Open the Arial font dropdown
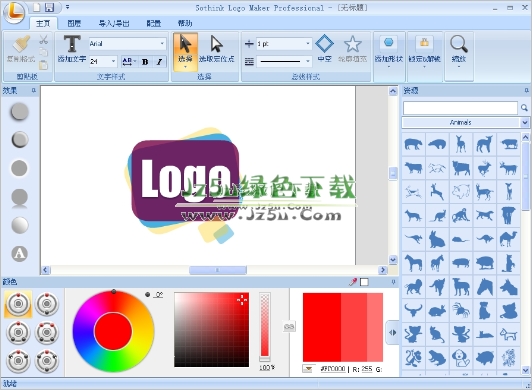The height and width of the screenshot is (390, 532). click(x=162, y=43)
